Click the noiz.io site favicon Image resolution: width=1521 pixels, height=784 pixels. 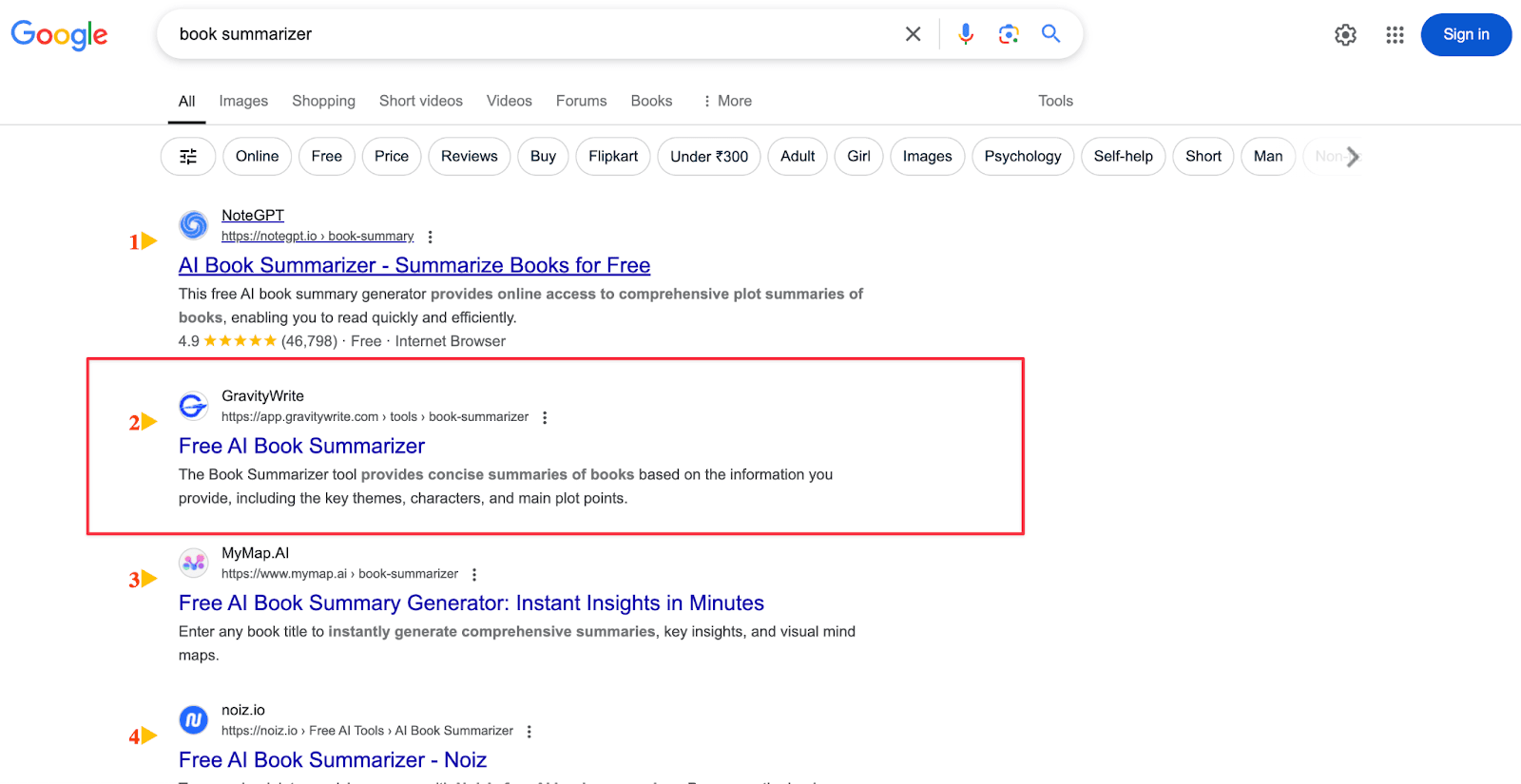click(194, 719)
